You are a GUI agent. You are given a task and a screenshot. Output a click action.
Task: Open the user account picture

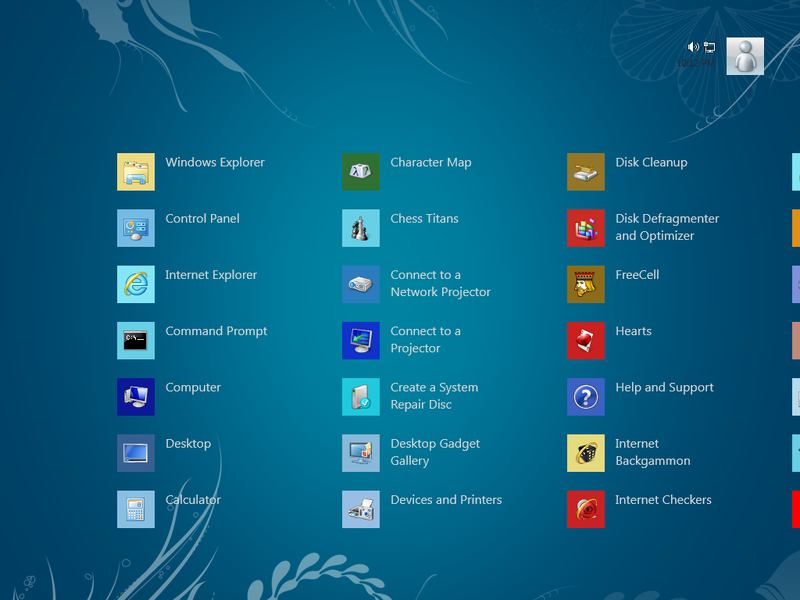pyautogui.click(x=745, y=56)
